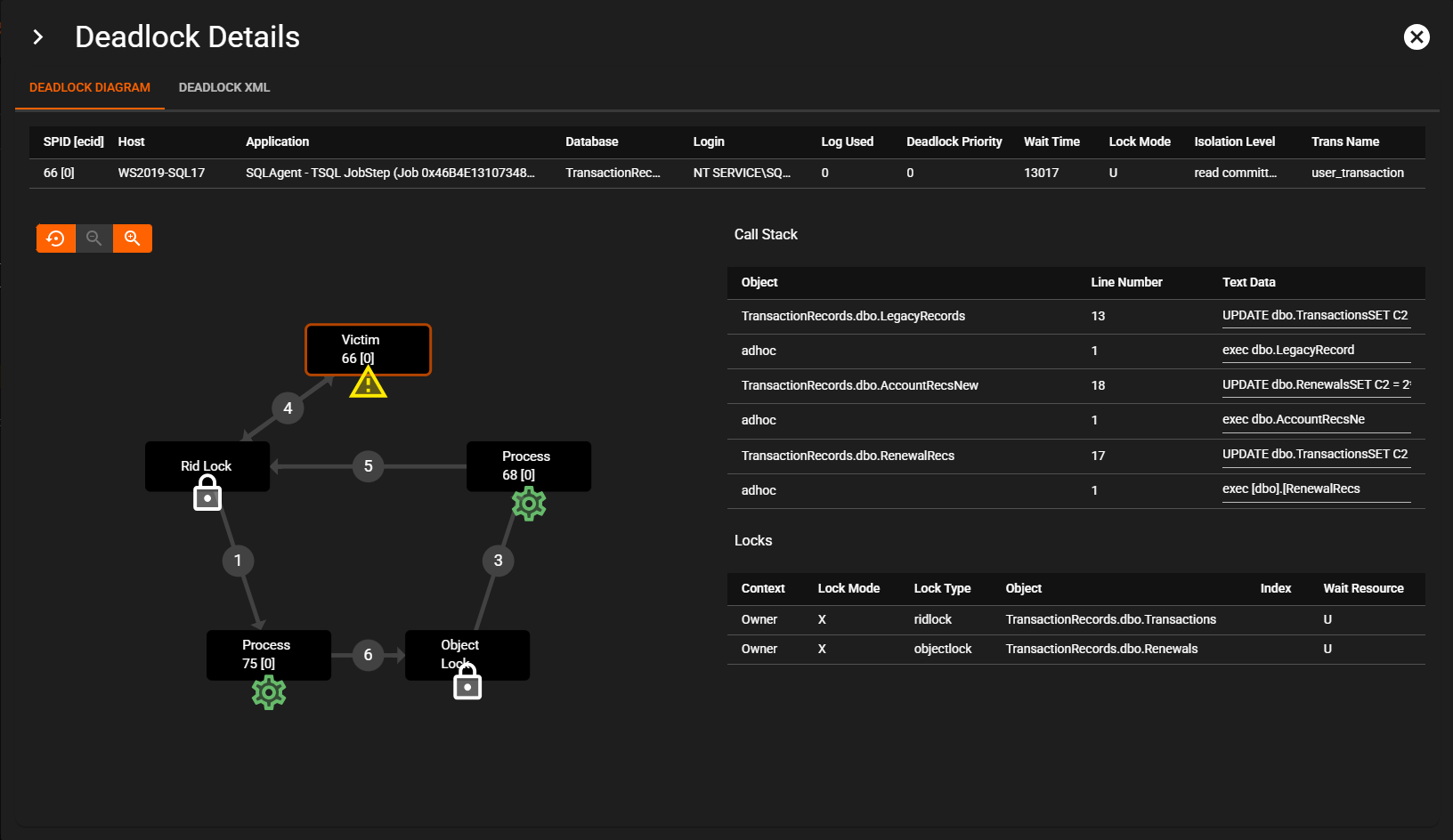Click the zoom in magnifier icon
This screenshot has height=840, width=1453.
133,238
